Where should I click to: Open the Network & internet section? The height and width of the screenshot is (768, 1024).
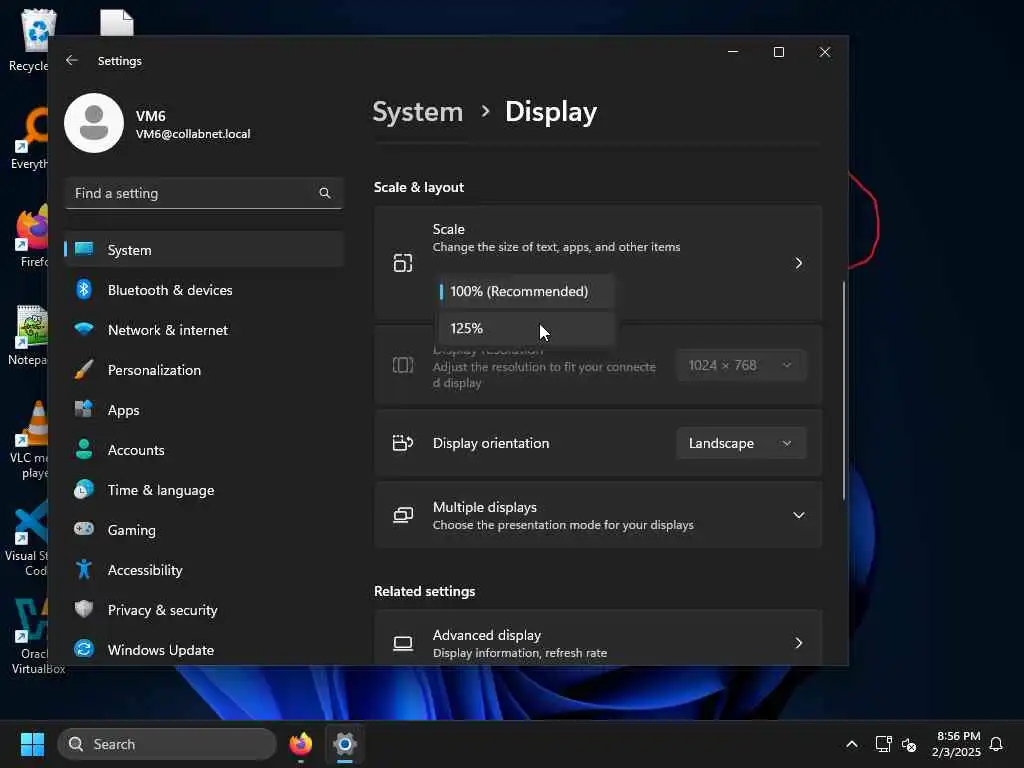(204, 330)
